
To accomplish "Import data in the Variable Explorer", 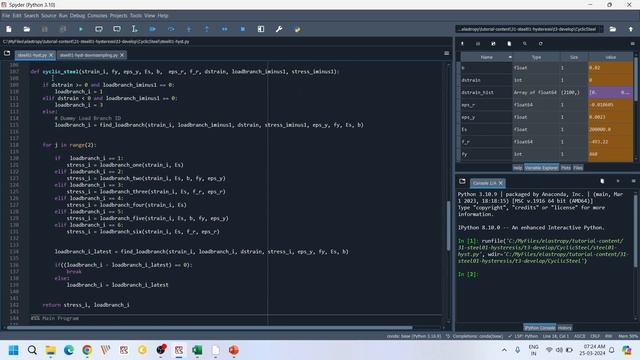I will tap(462, 44).
